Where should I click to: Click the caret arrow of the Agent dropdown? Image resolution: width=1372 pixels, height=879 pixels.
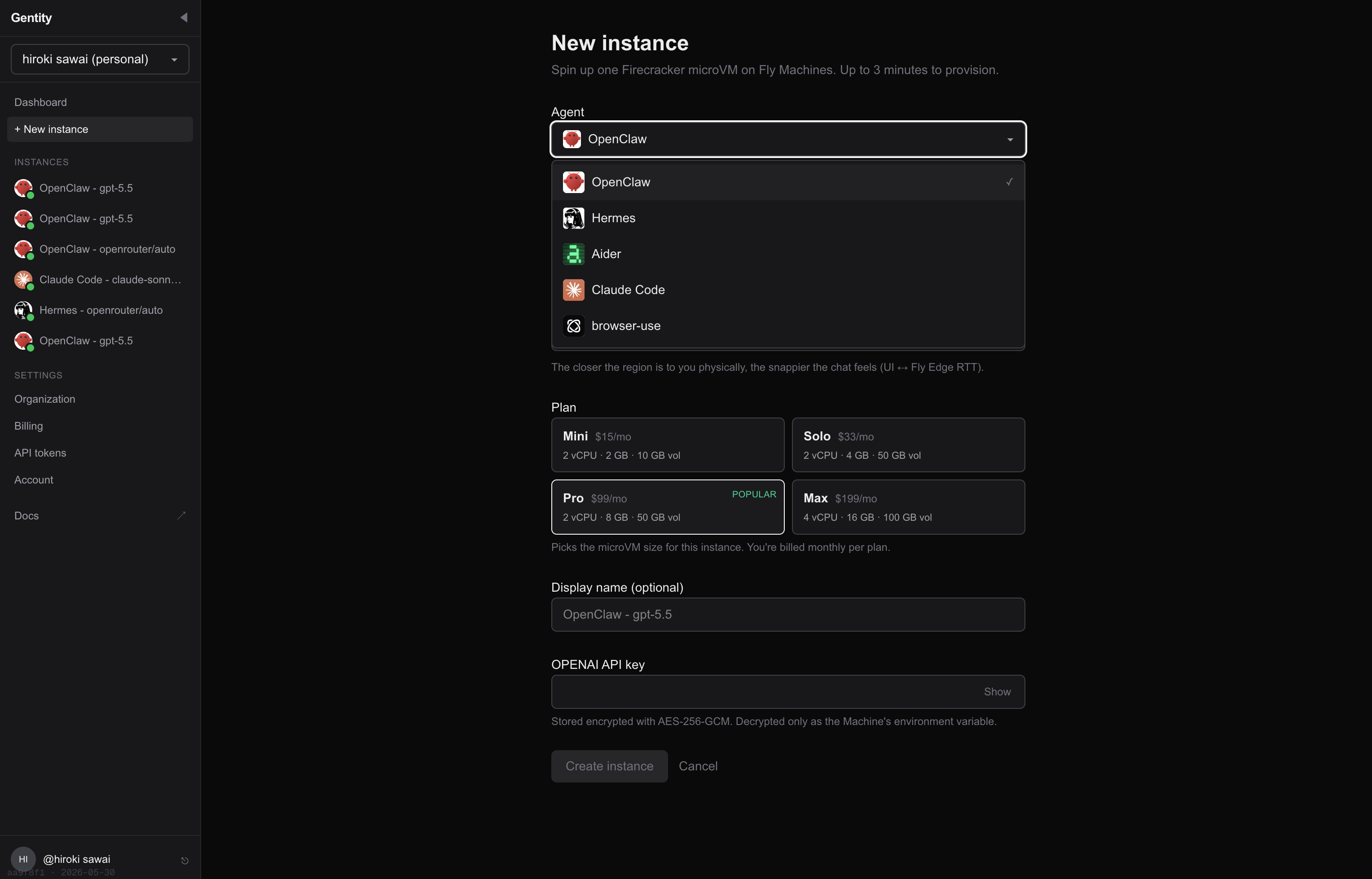(x=1010, y=140)
